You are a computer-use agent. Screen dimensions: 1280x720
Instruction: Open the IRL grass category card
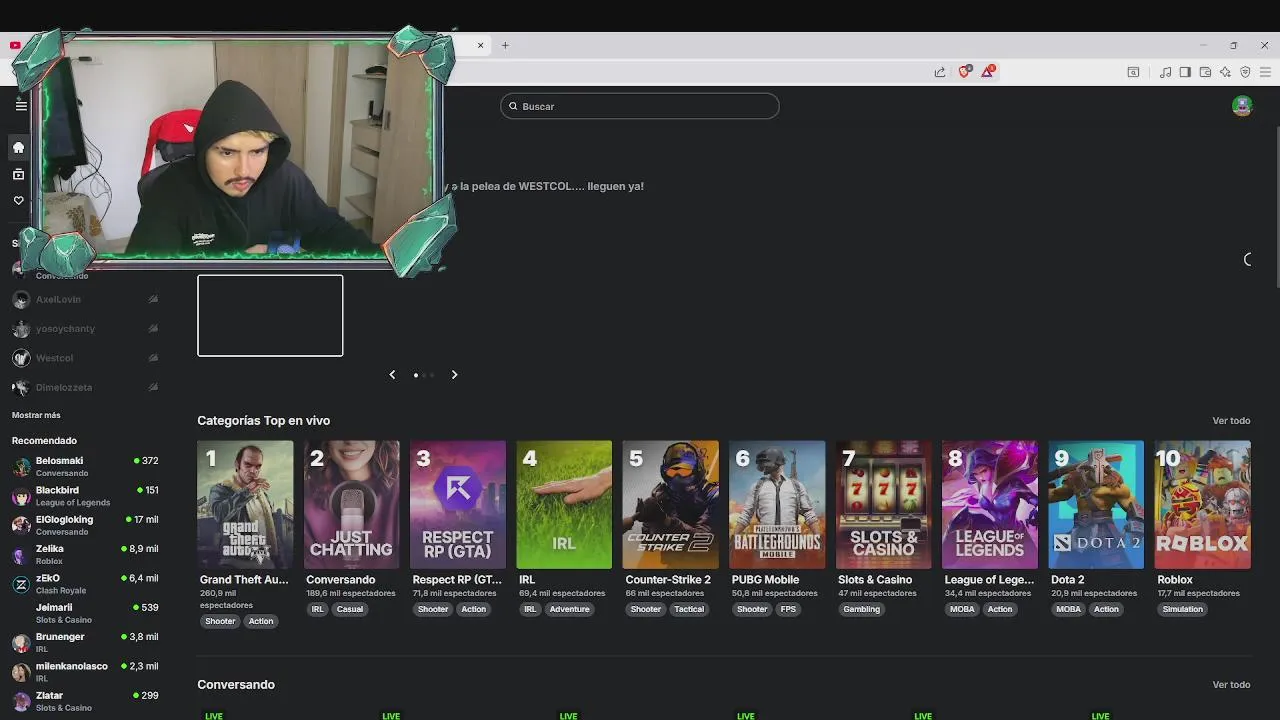point(564,504)
